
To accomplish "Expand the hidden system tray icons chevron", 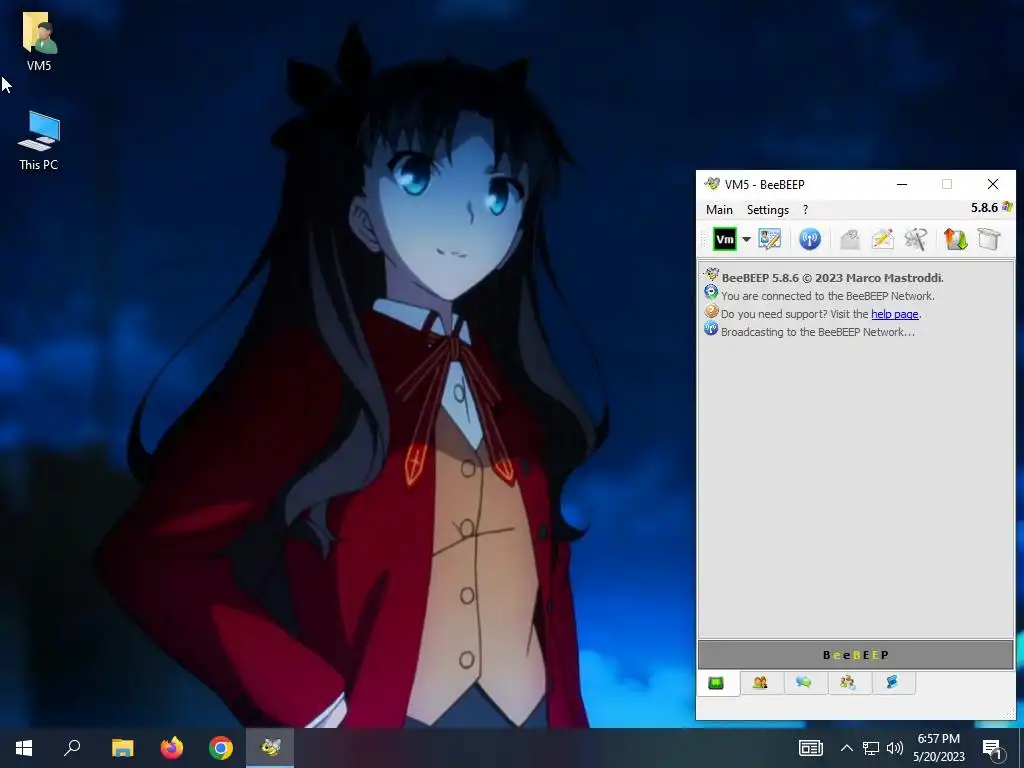I will tap(846, 748).
